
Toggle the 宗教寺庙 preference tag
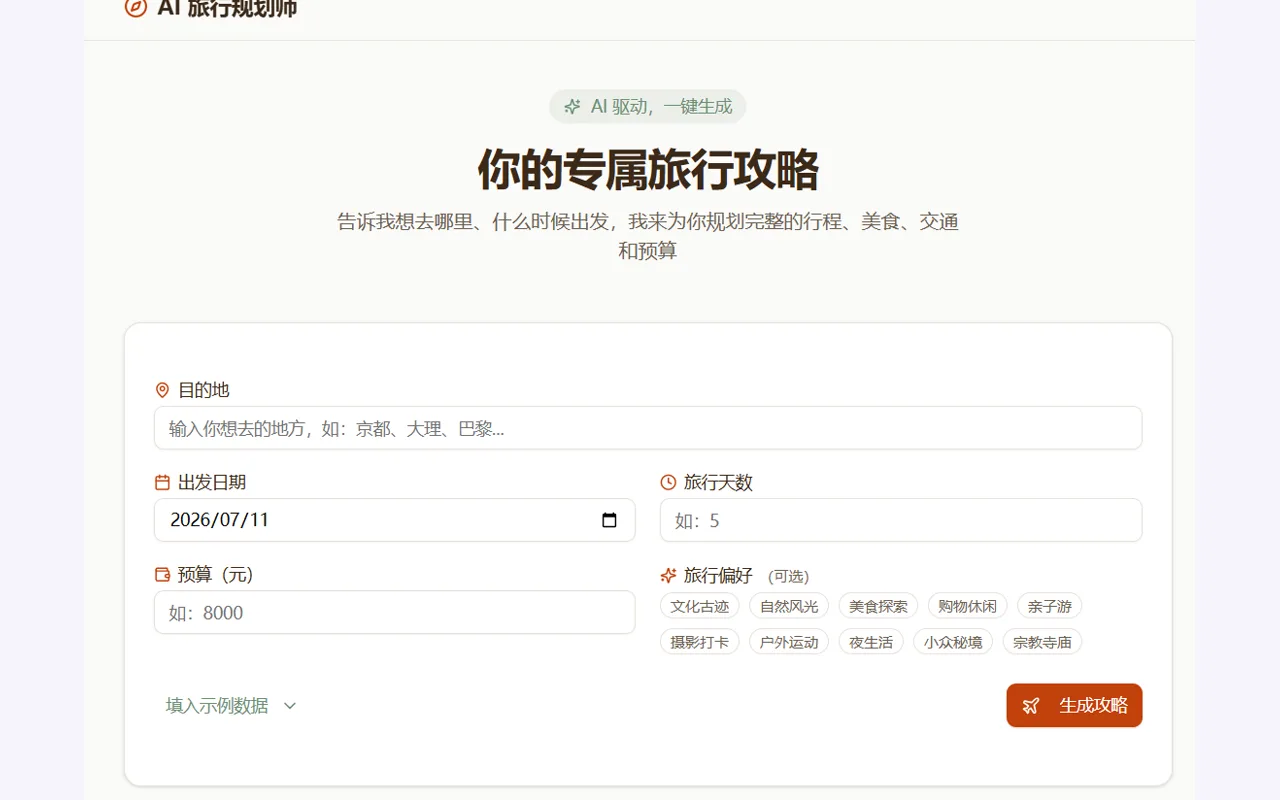pyautogui.click(x=1042, y=642)
